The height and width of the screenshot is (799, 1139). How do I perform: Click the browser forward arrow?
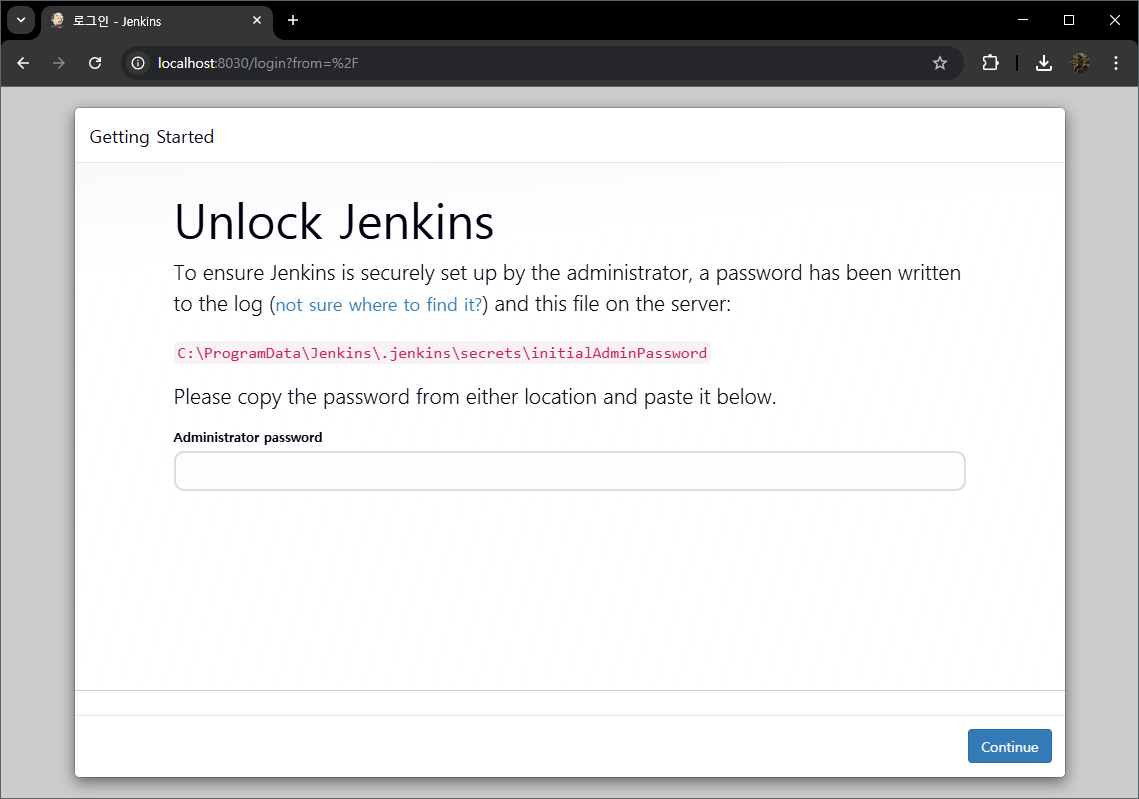click(x=59, y=63)
